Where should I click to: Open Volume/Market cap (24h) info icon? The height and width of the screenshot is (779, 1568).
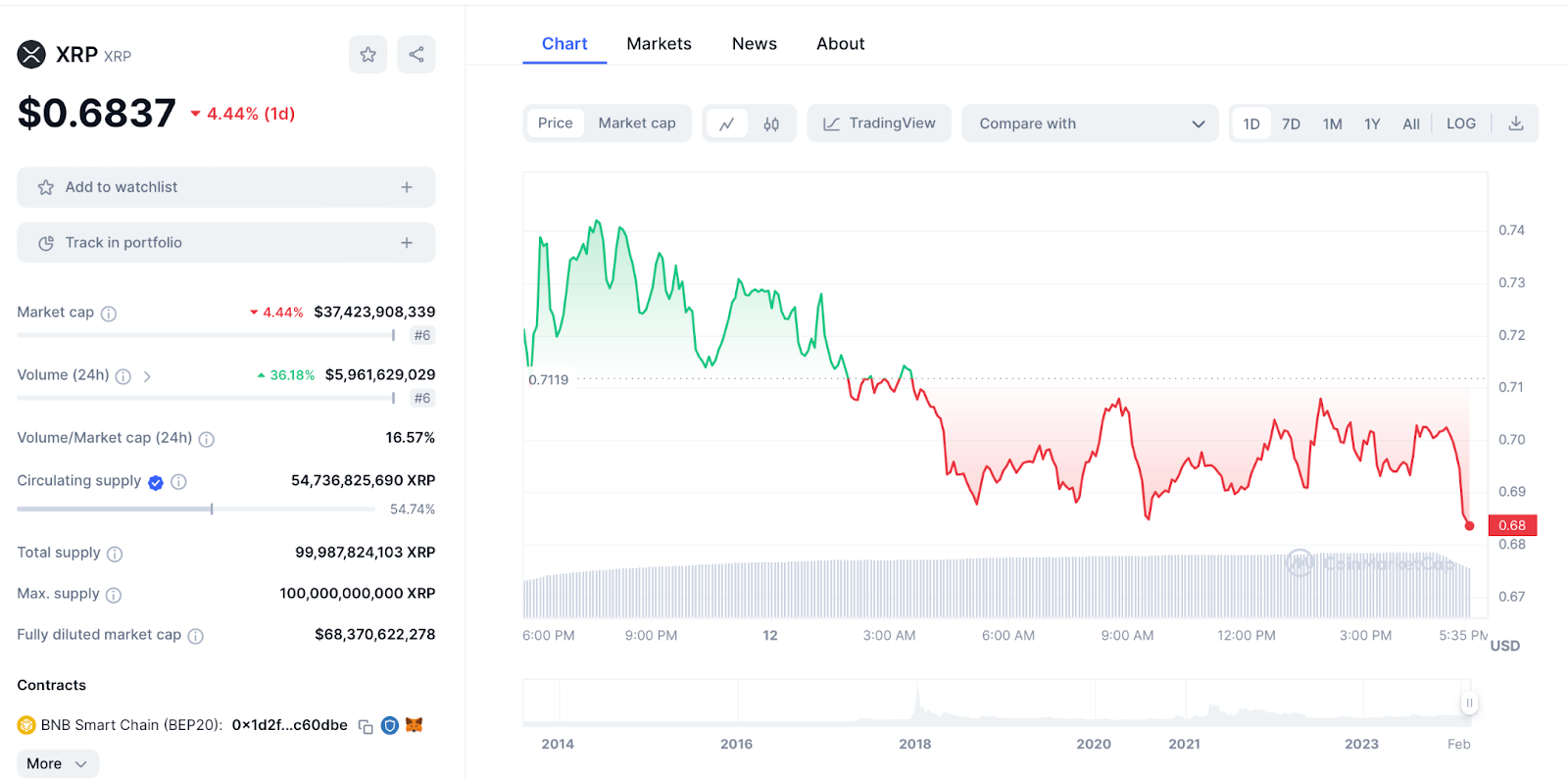pyautogui.click(x=207, y=439)
